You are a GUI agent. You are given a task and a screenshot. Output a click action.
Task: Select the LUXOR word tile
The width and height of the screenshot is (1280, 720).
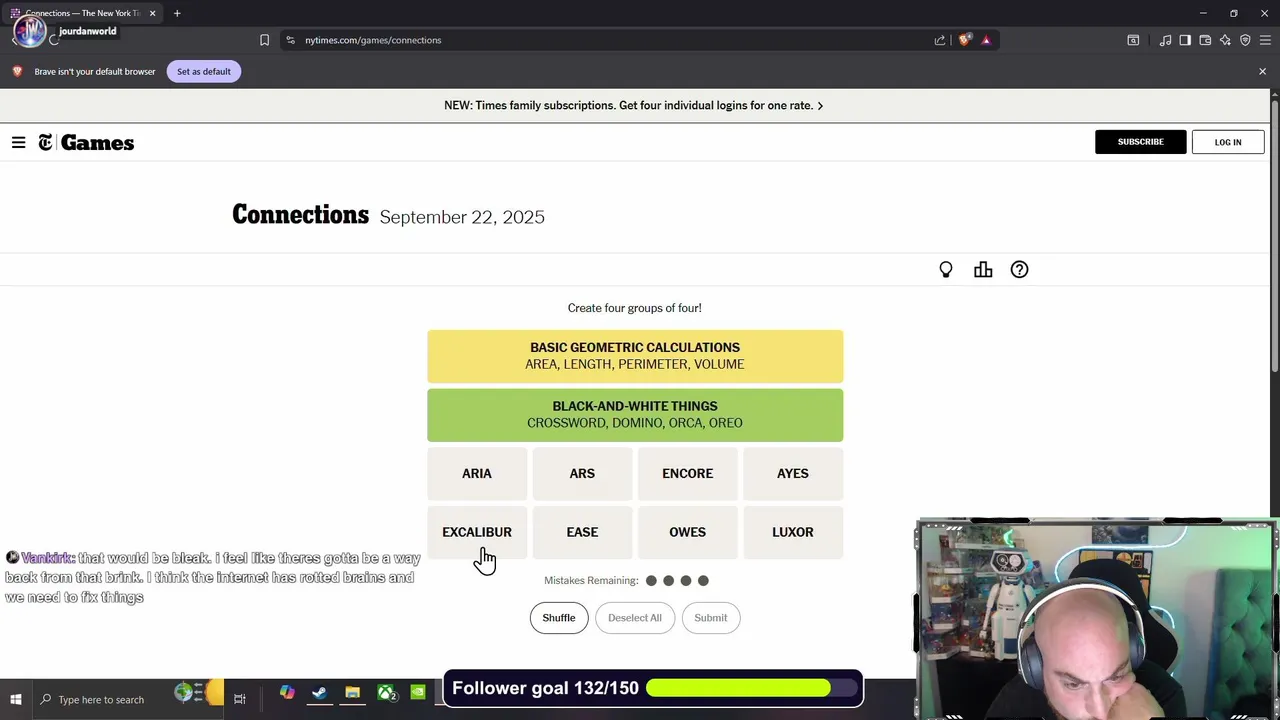coord(793,532)
